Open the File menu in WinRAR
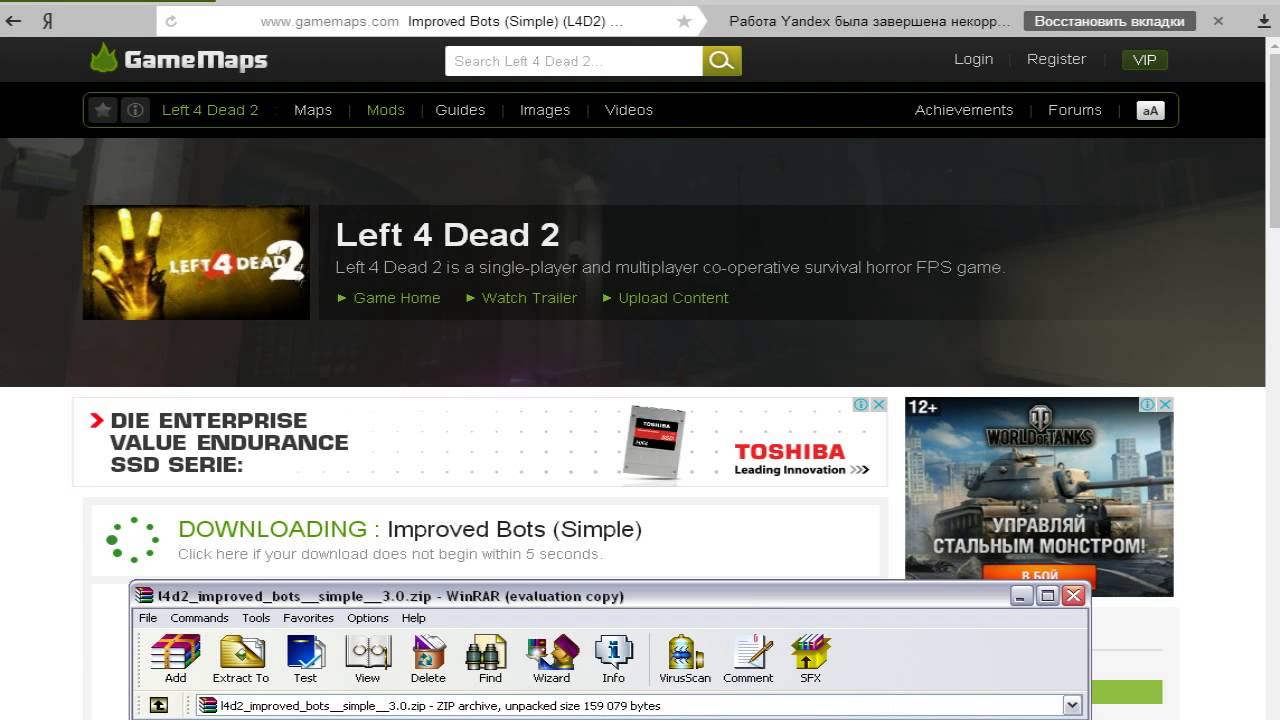This screenshot has width=1280, height=720. 148,618
